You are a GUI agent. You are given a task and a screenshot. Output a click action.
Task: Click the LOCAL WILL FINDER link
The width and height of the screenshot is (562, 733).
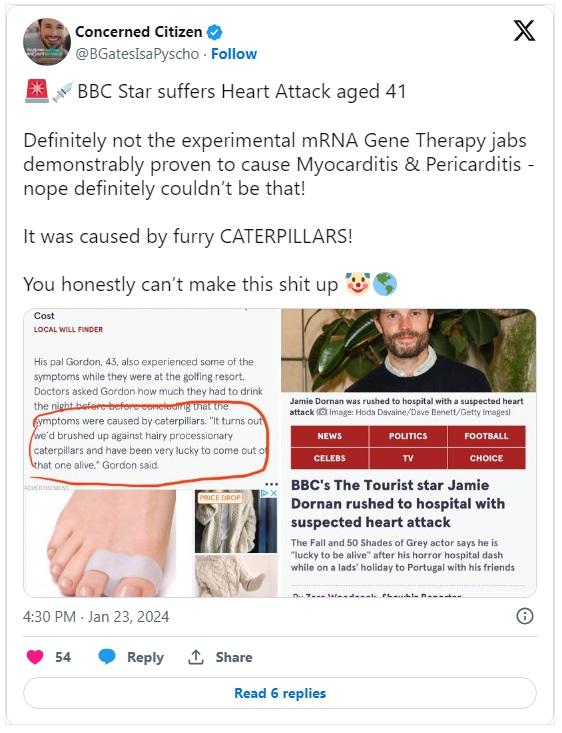point(68,330)
